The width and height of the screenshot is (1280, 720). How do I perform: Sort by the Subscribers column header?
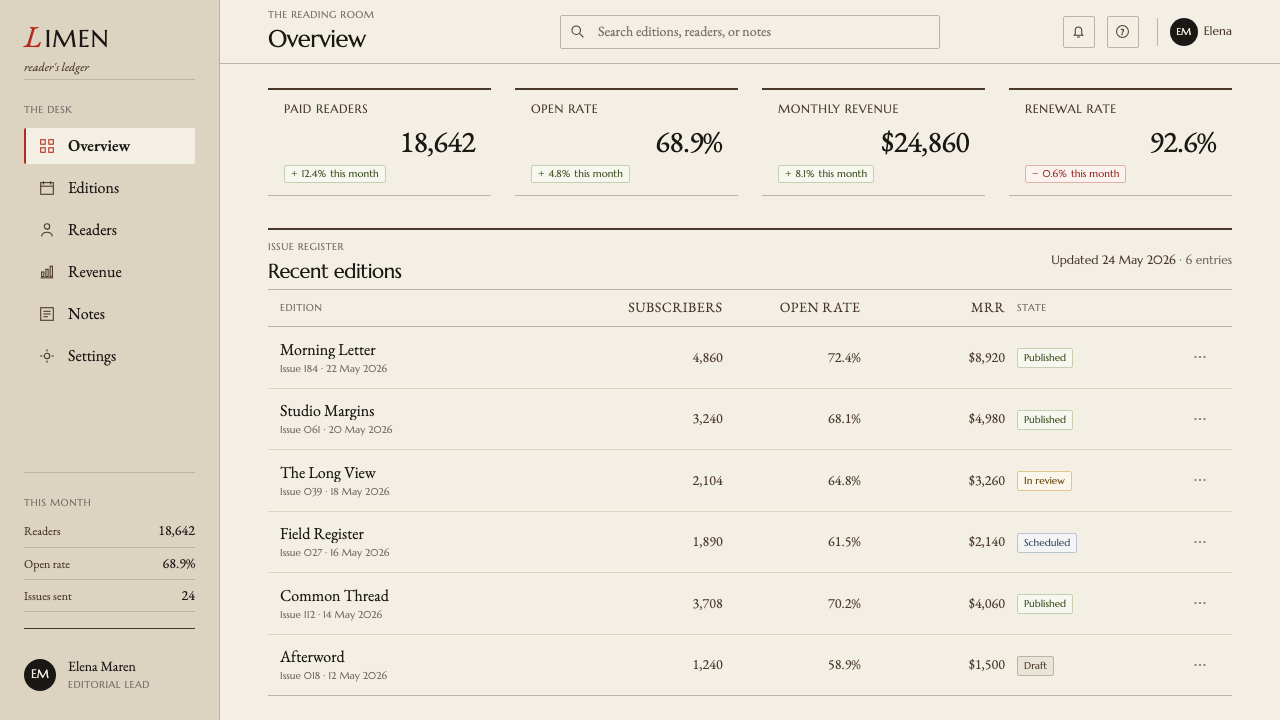675,308
